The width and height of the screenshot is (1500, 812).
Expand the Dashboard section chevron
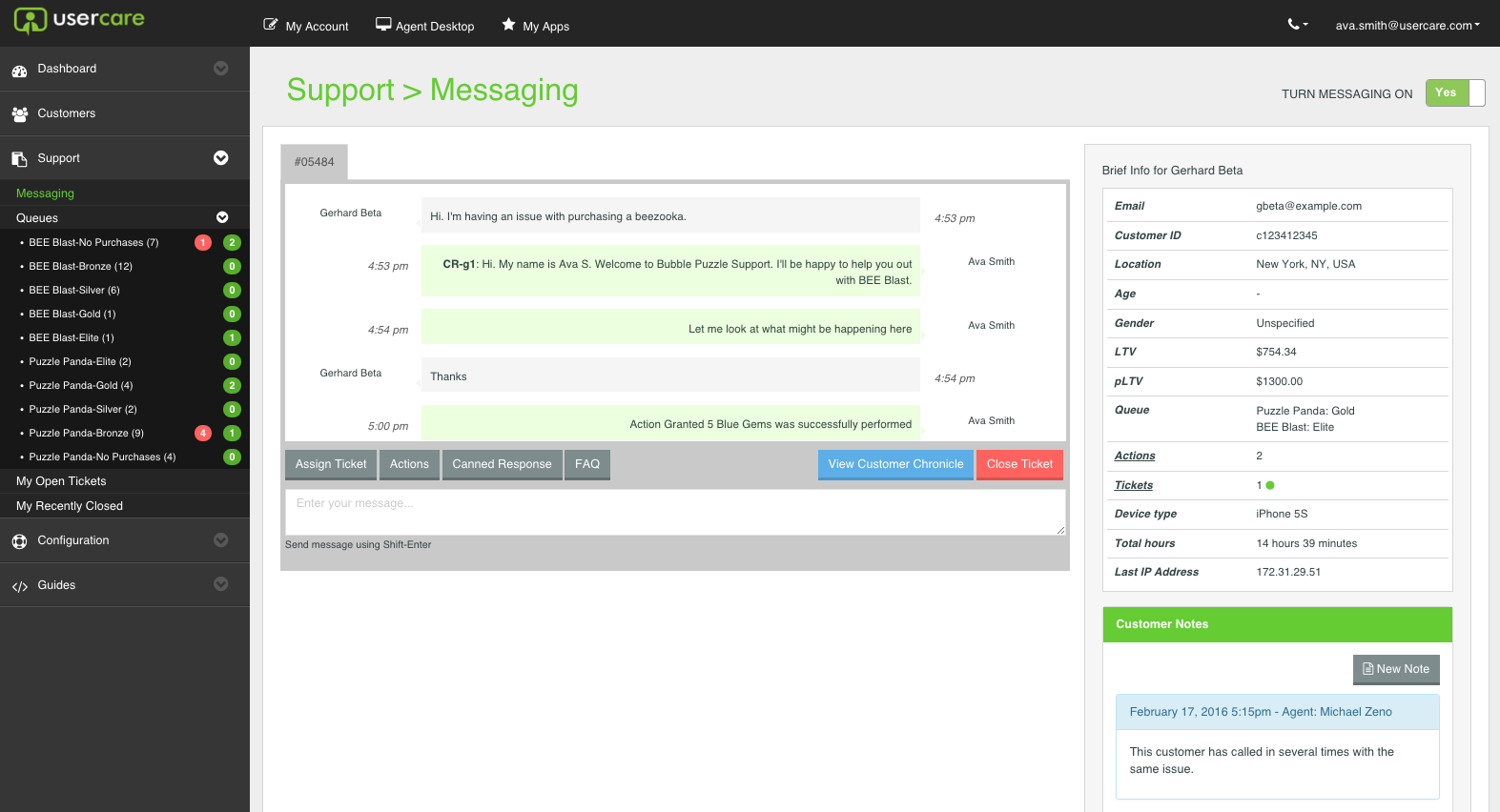(x=221, y=69)
